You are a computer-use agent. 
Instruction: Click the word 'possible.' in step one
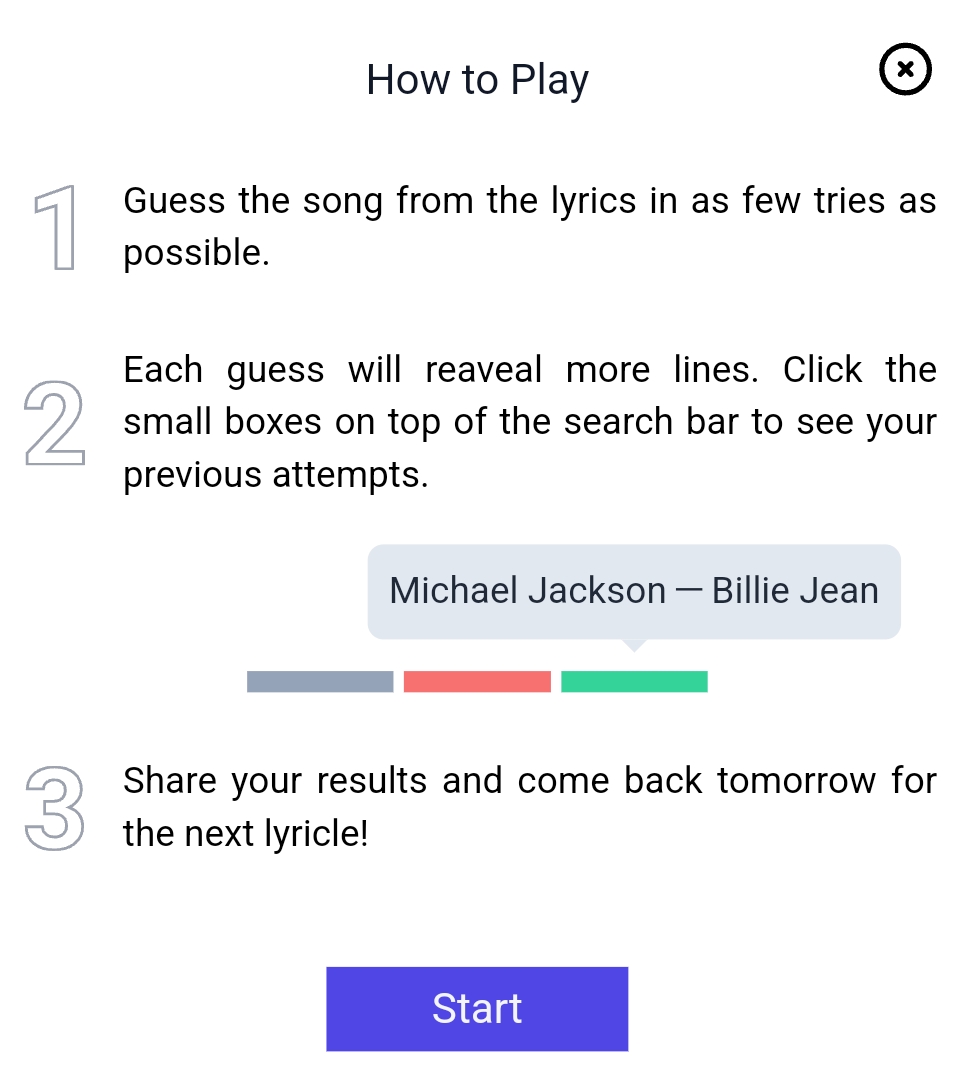197,253
